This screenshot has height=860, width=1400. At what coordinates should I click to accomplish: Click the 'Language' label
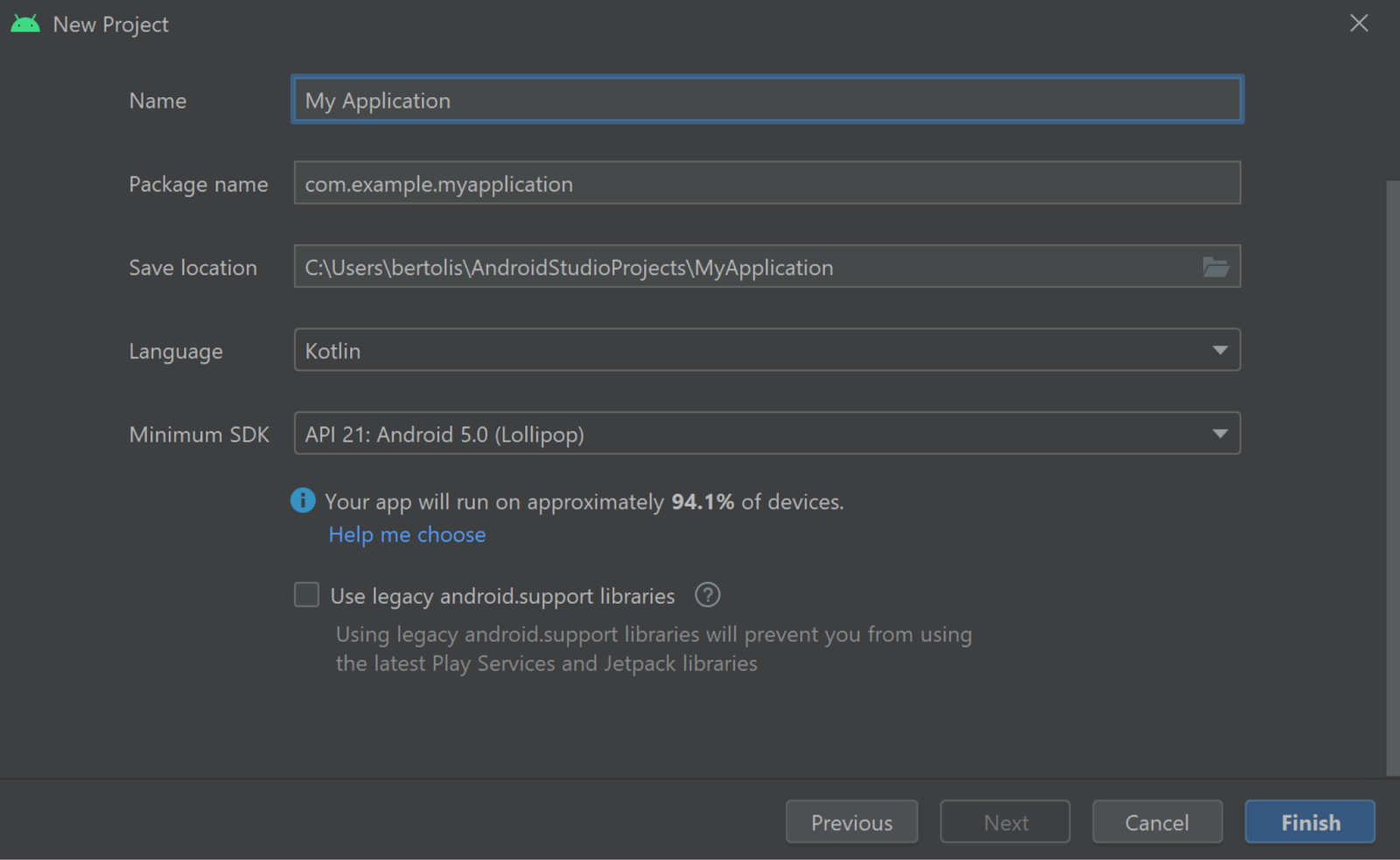coord(176,352)
